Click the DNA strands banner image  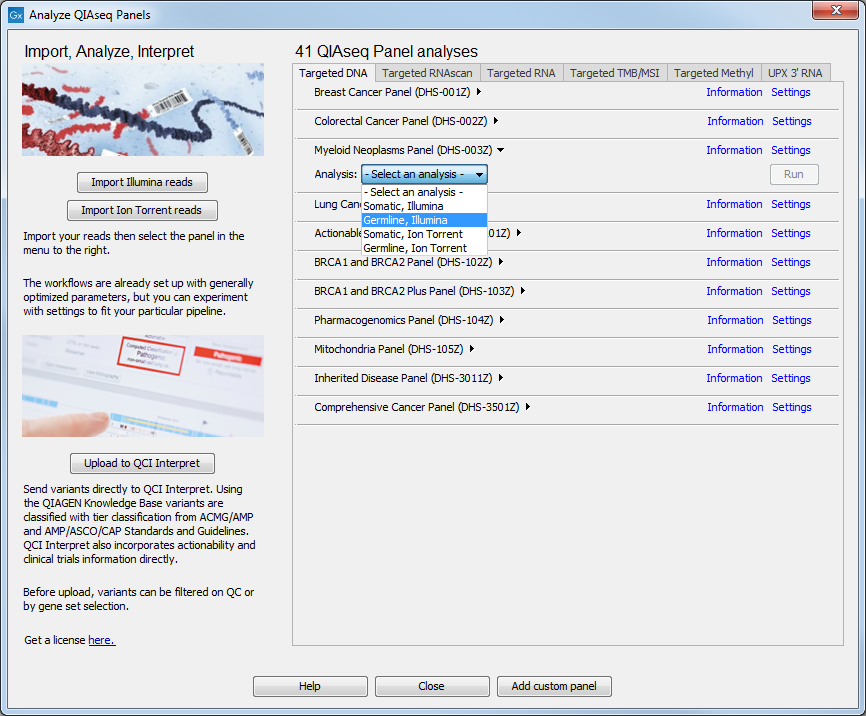(143, 109)
